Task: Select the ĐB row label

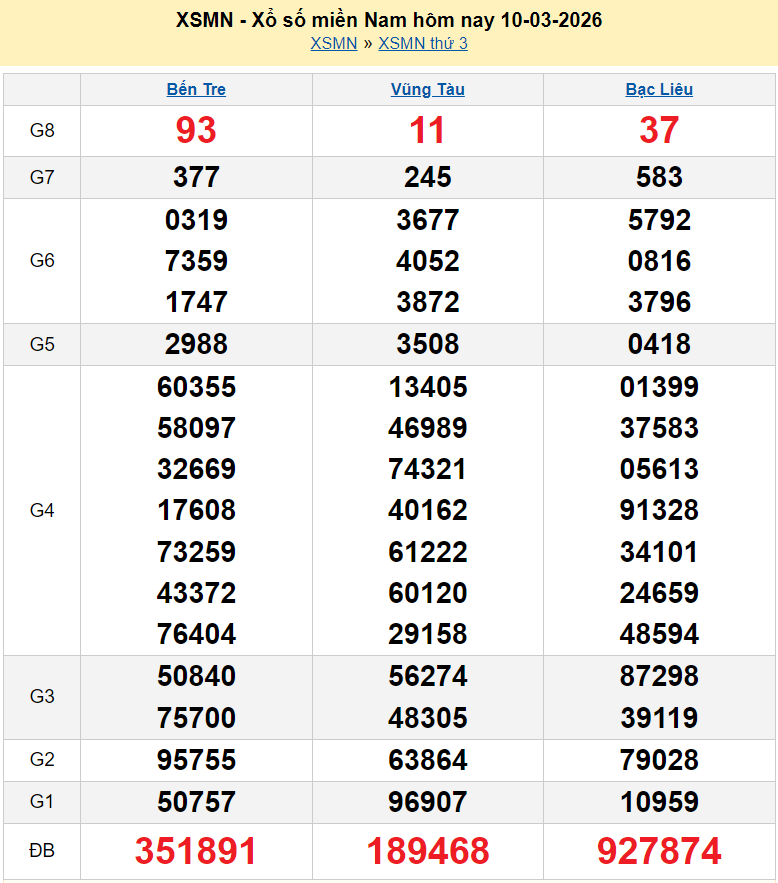Action: tap(42, 851)
